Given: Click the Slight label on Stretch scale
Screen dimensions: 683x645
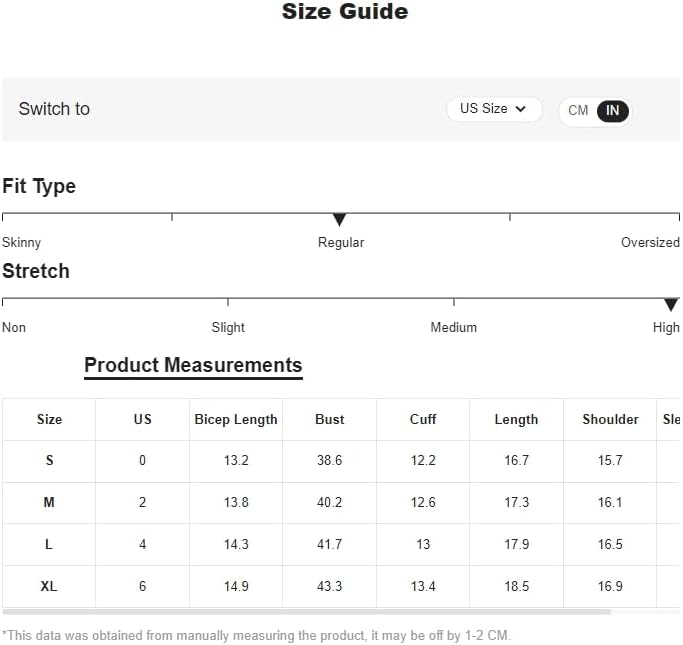Looking at the screenshot, I should coord(228,328).
